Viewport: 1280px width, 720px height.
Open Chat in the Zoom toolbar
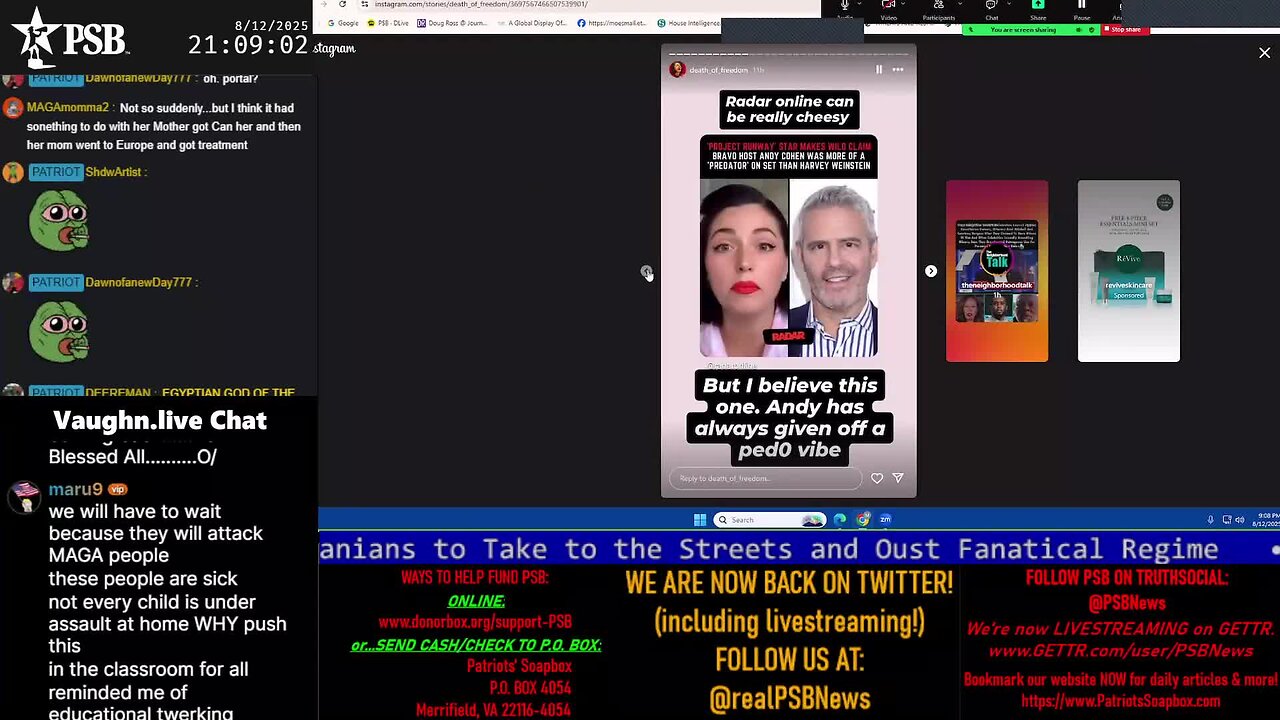992,9
